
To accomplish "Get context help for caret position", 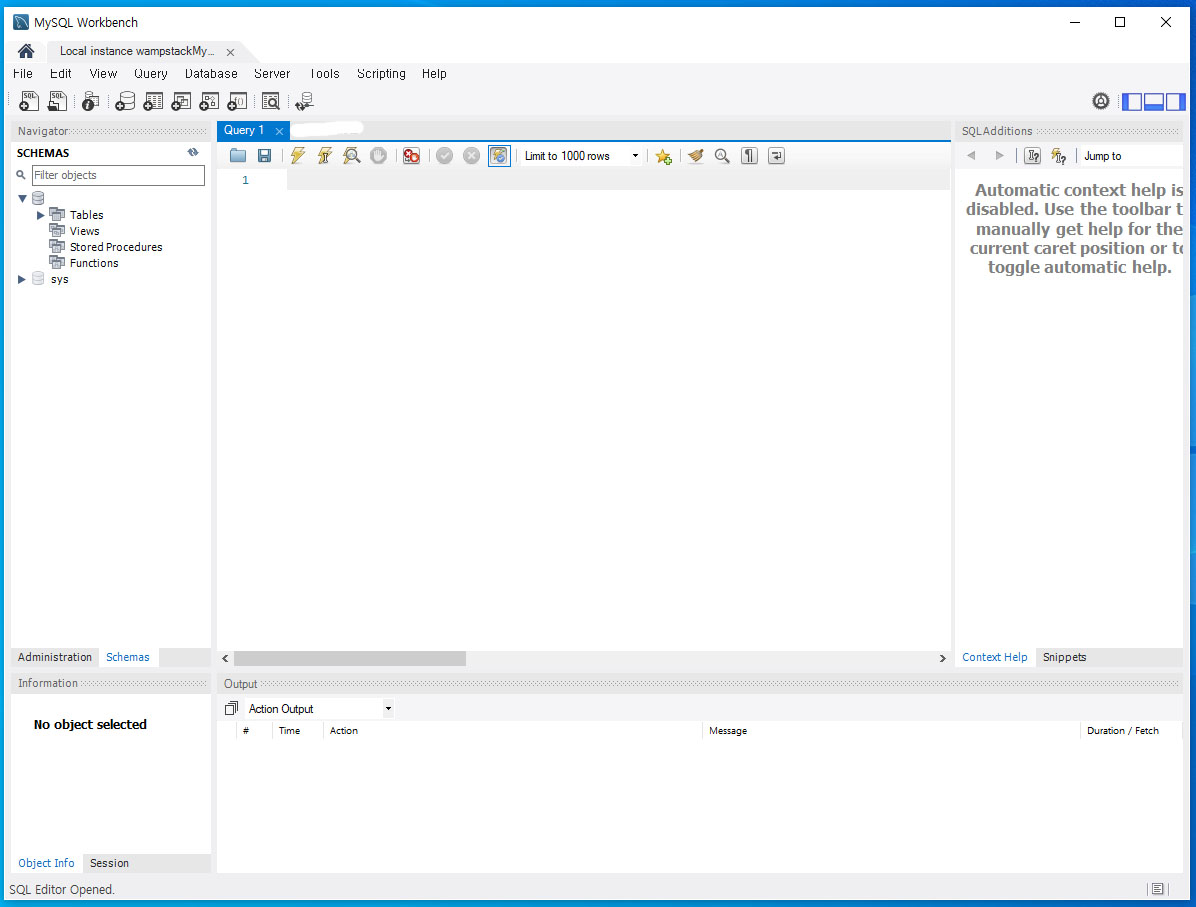I will click(x=1033, y=156).
